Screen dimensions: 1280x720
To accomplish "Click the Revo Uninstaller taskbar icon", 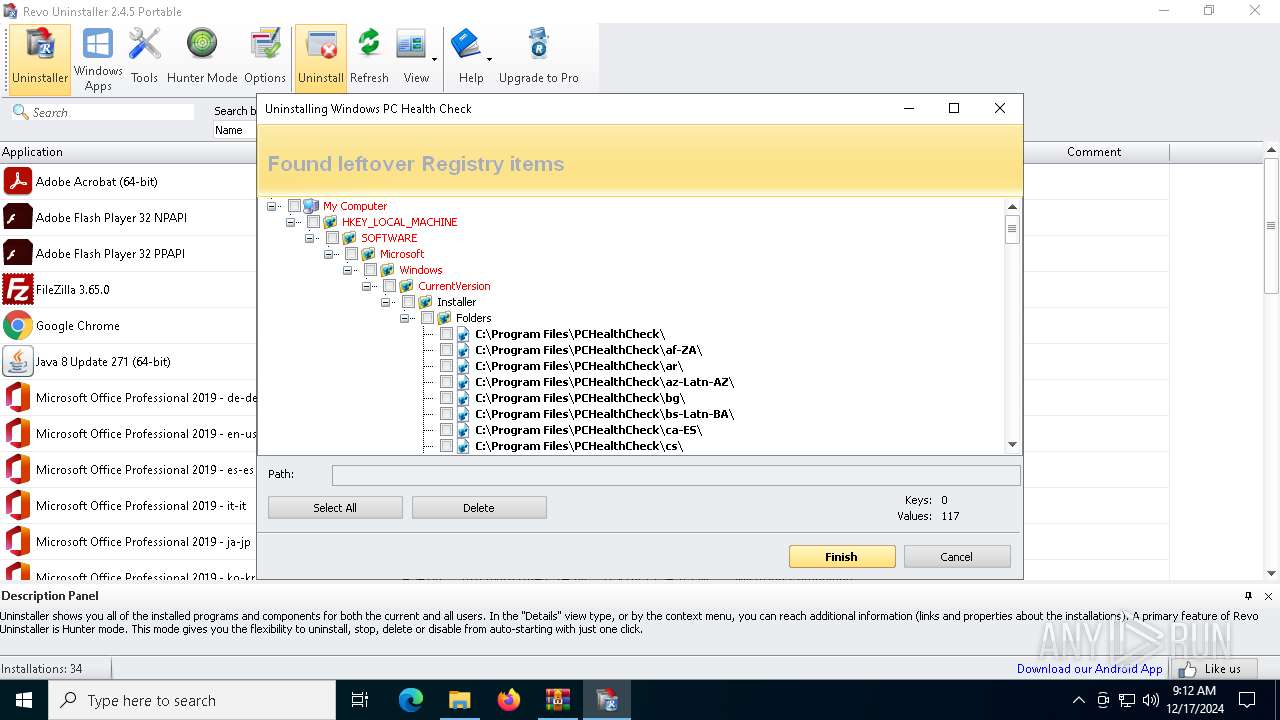I will pos(607,700).
